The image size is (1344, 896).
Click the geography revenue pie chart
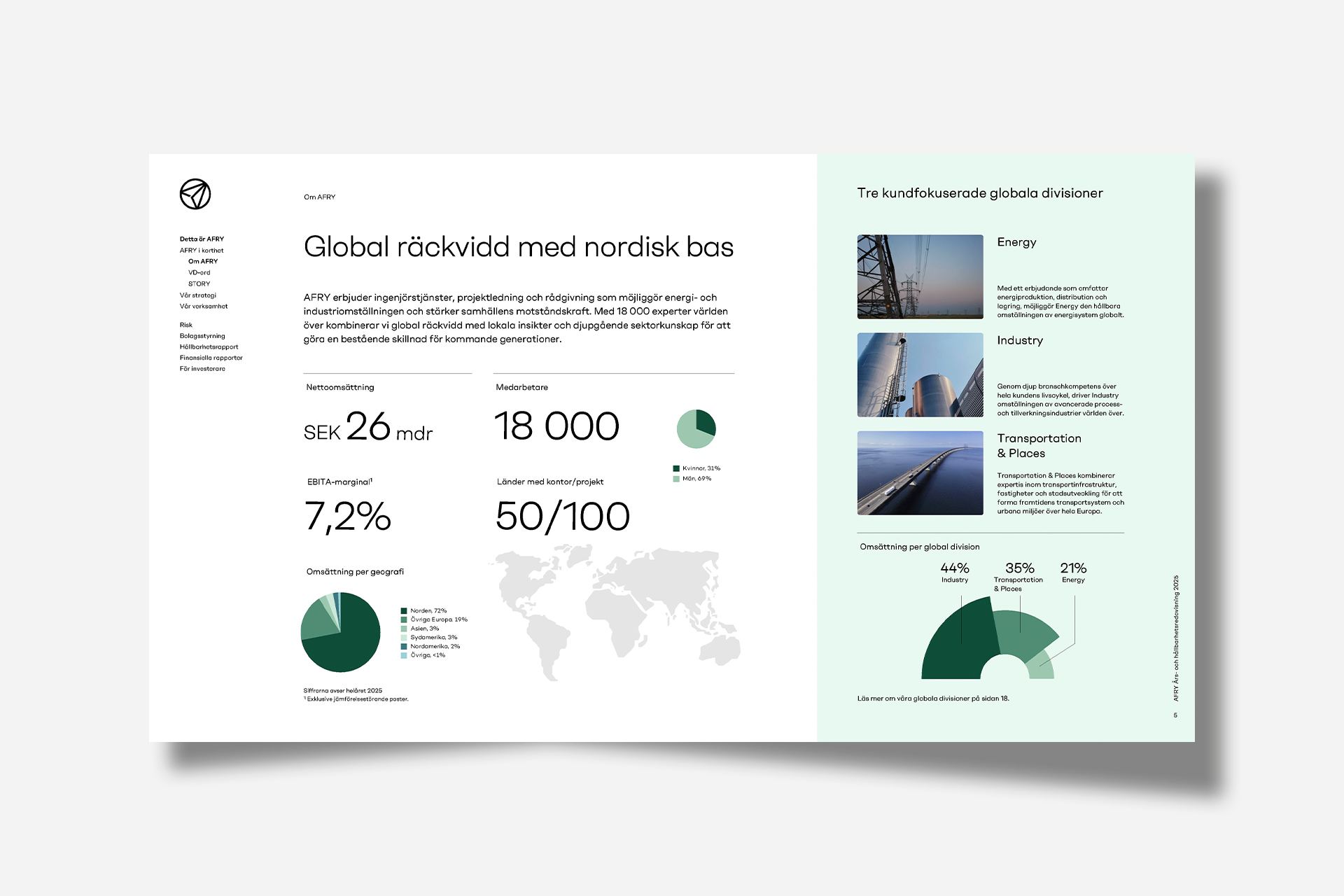click(340, 632)
